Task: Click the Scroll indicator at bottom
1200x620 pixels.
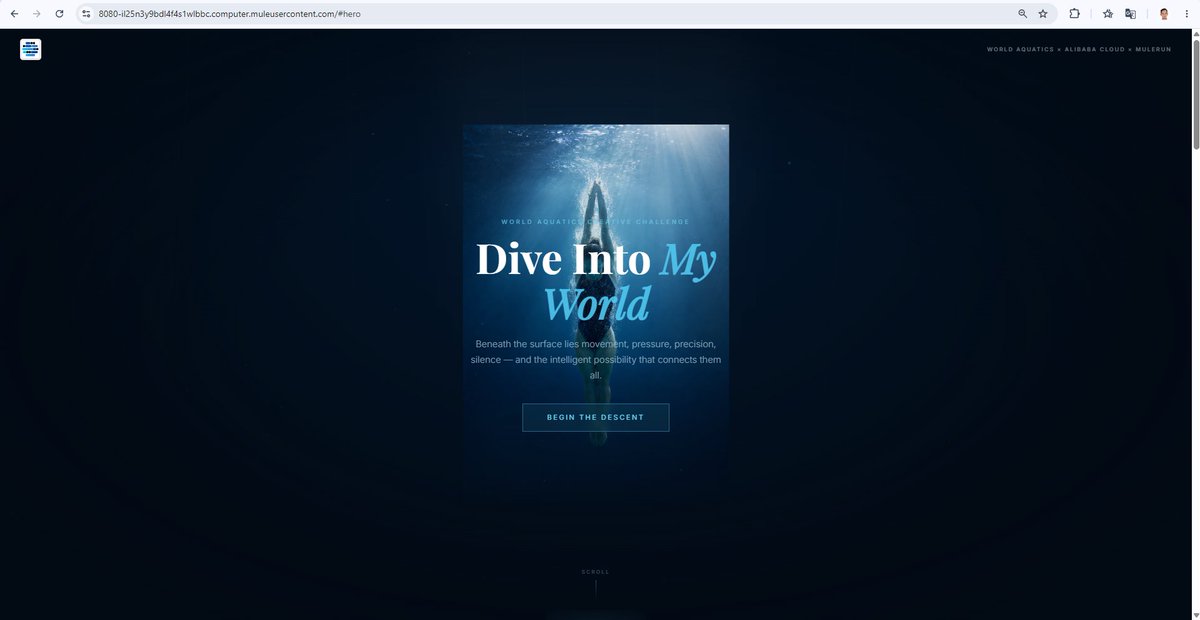Action: pyautogui.click(x=595, y=583)
